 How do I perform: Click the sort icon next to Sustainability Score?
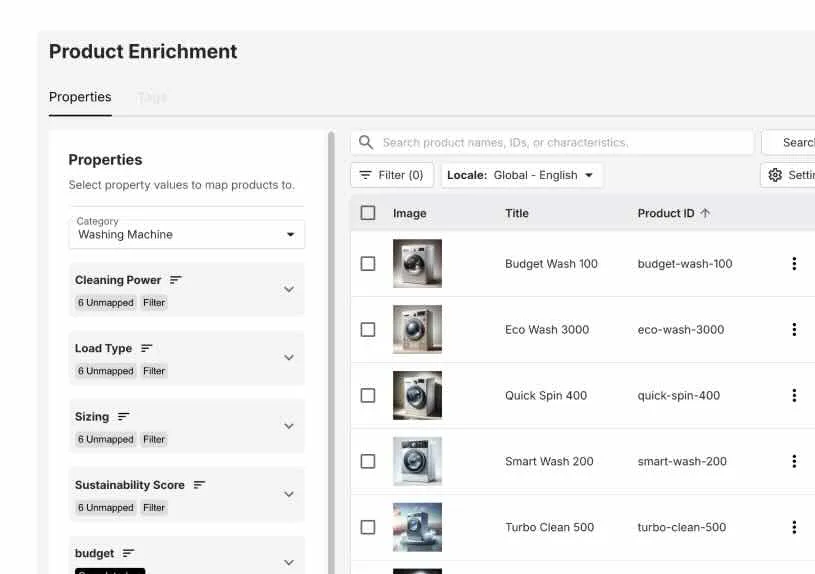pyautogui.click(x=199, y=485)
